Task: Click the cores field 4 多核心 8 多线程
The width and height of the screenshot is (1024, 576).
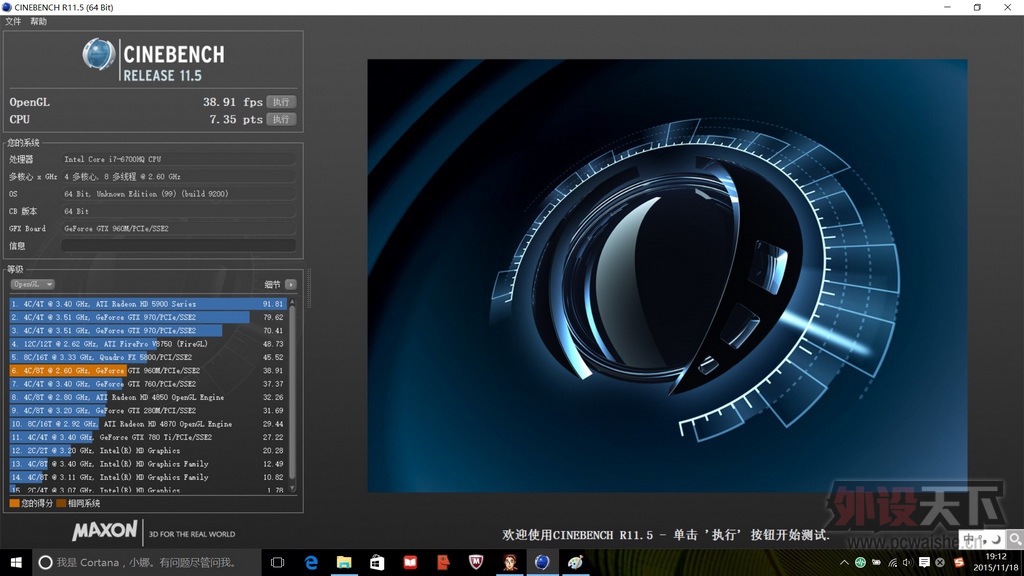Action: tap(178, 176)
